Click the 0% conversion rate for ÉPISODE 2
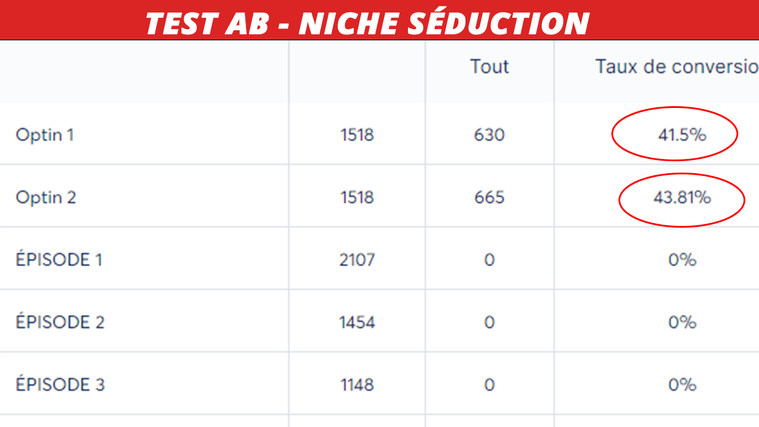The width and height of the screenshot is (759, 427). tap(682, 322)
